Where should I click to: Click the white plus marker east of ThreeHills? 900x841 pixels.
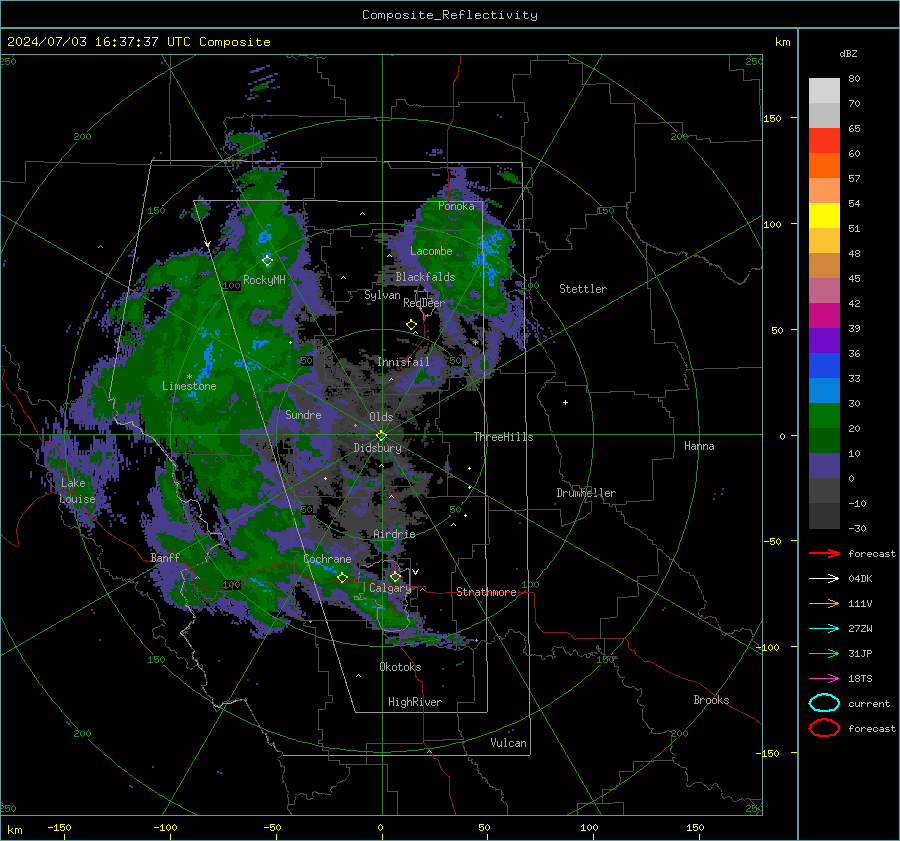(x=565, y=402)
